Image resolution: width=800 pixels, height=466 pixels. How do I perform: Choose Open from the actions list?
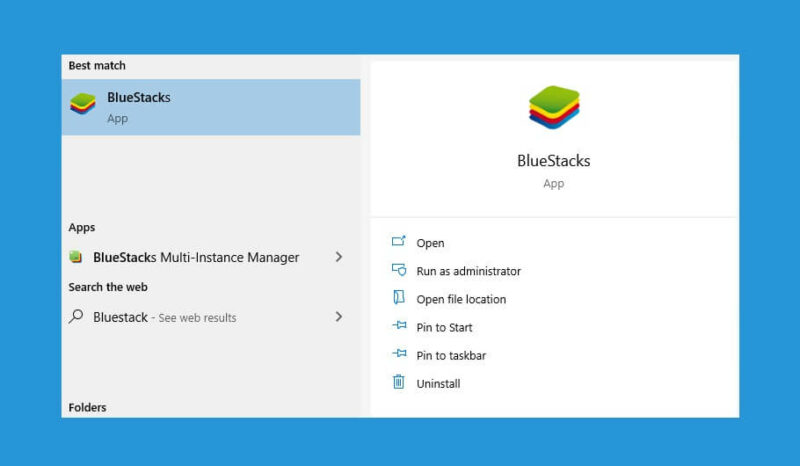[x=430, y=243]
